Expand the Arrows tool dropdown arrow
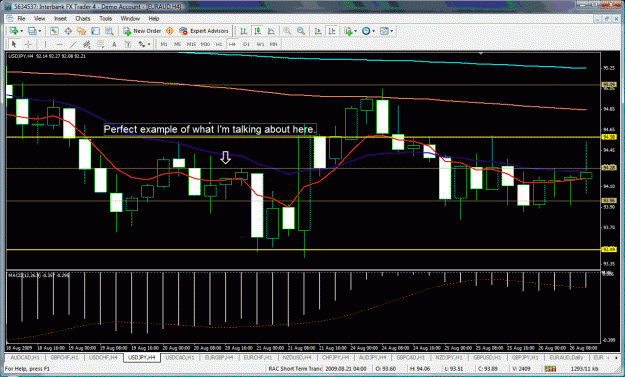 click(149, 44)
